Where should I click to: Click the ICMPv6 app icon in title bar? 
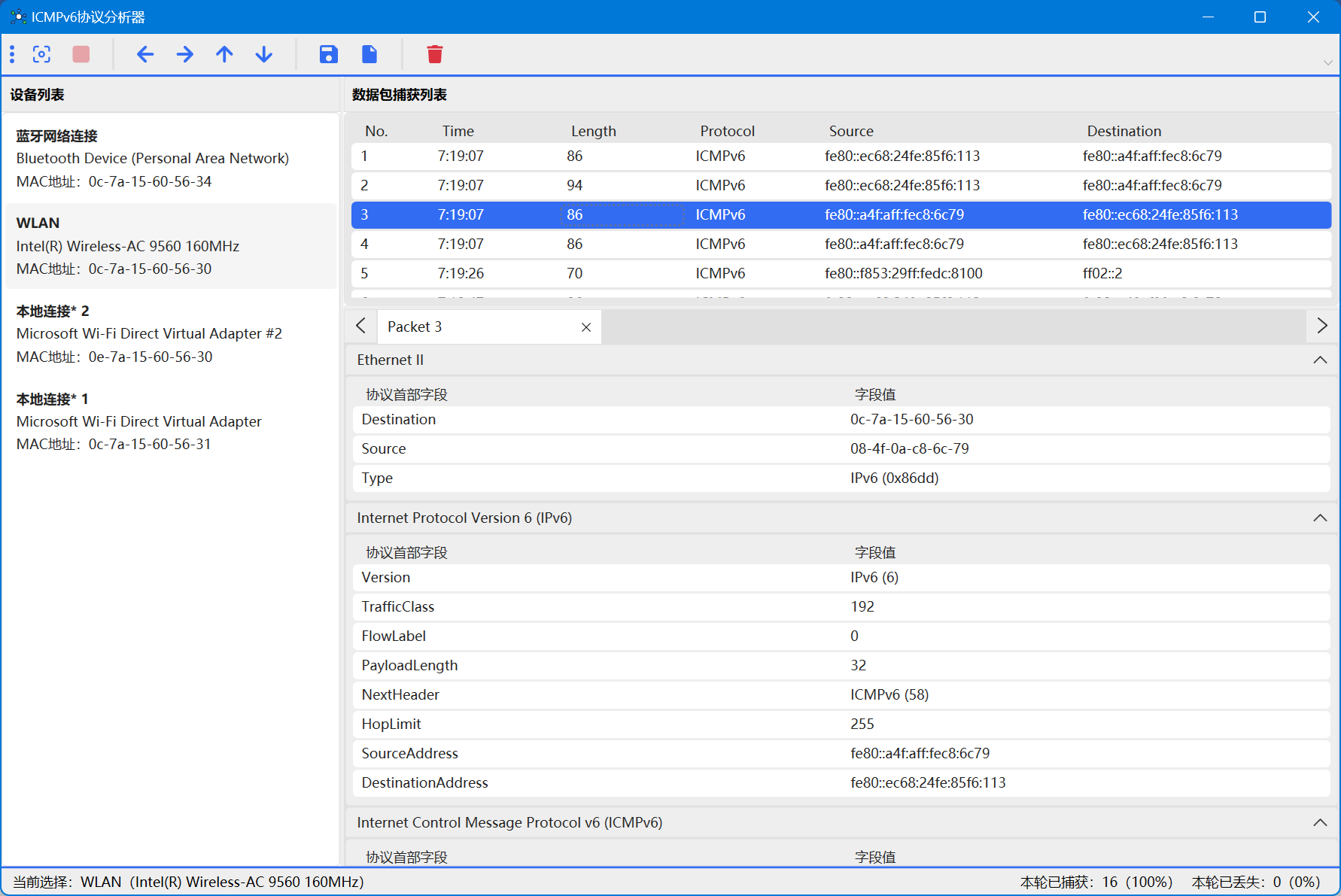click(18, 17)
